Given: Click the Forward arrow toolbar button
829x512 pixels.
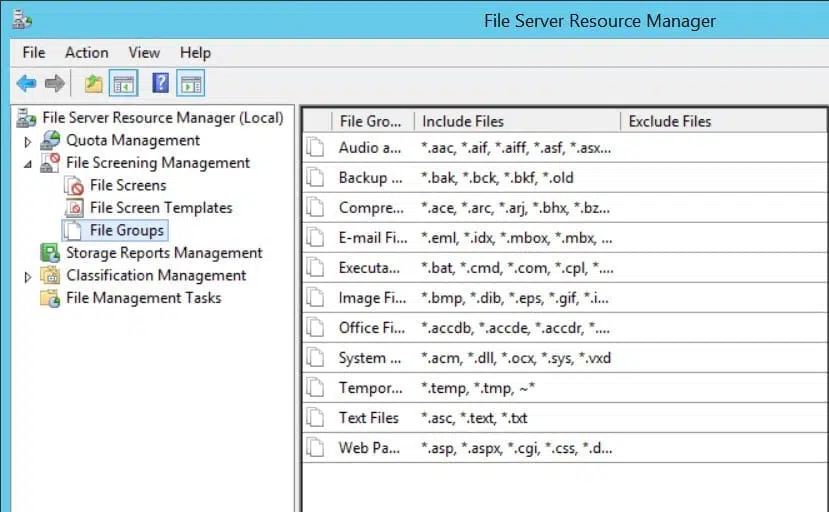Looking at the screenshot, I should point(54,83).
